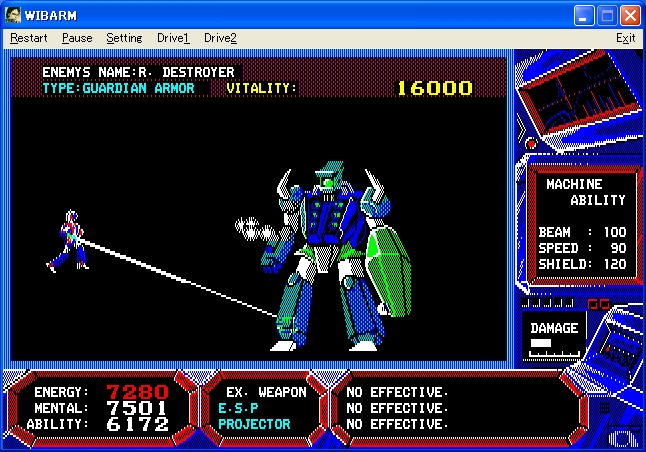Viewport: 646px width, 452px height.
Task: Click the SHIELD: 120 stat
Action: pyautogui.click(x=582, y=264)
